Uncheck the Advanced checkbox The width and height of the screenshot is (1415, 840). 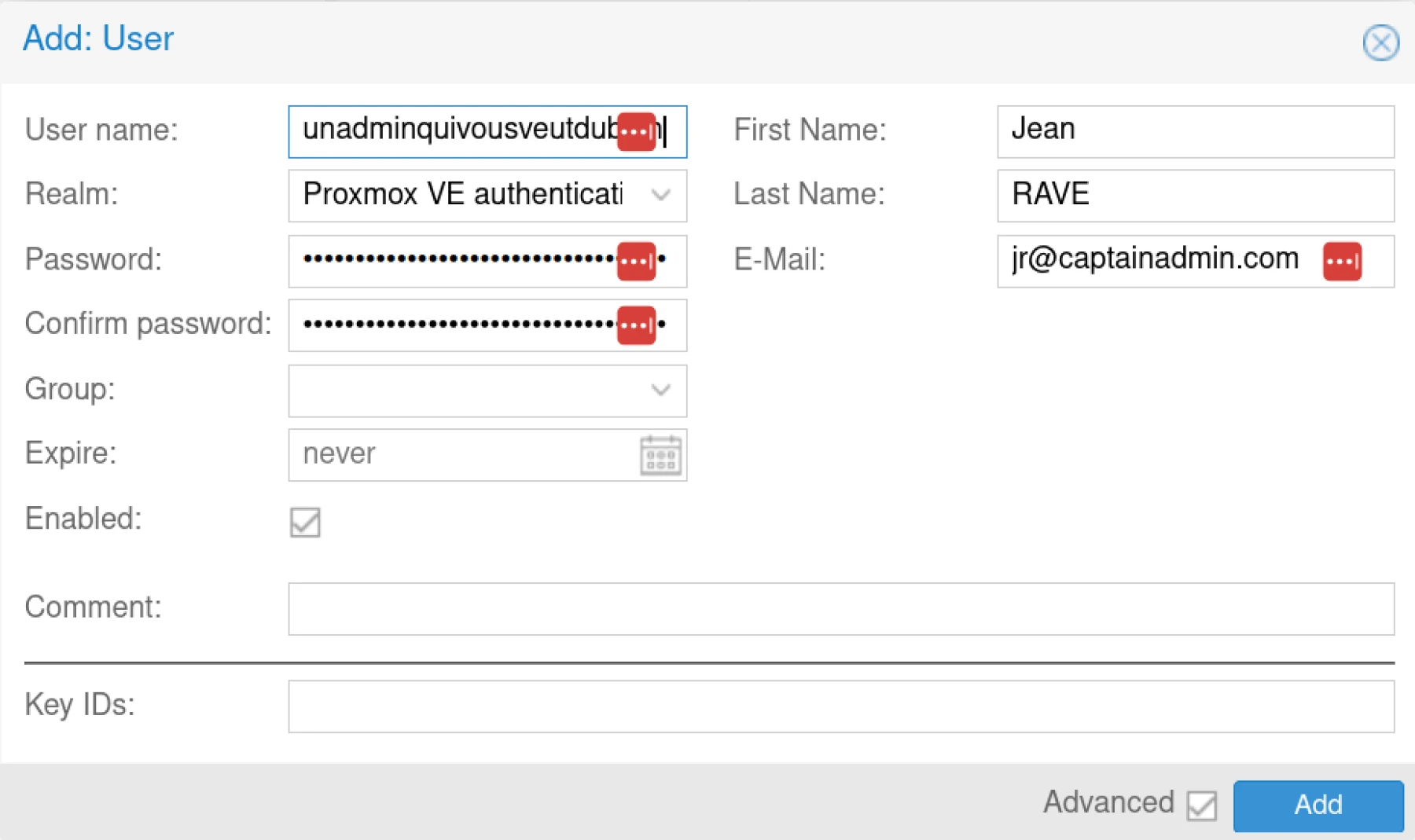pos(1200,805)
